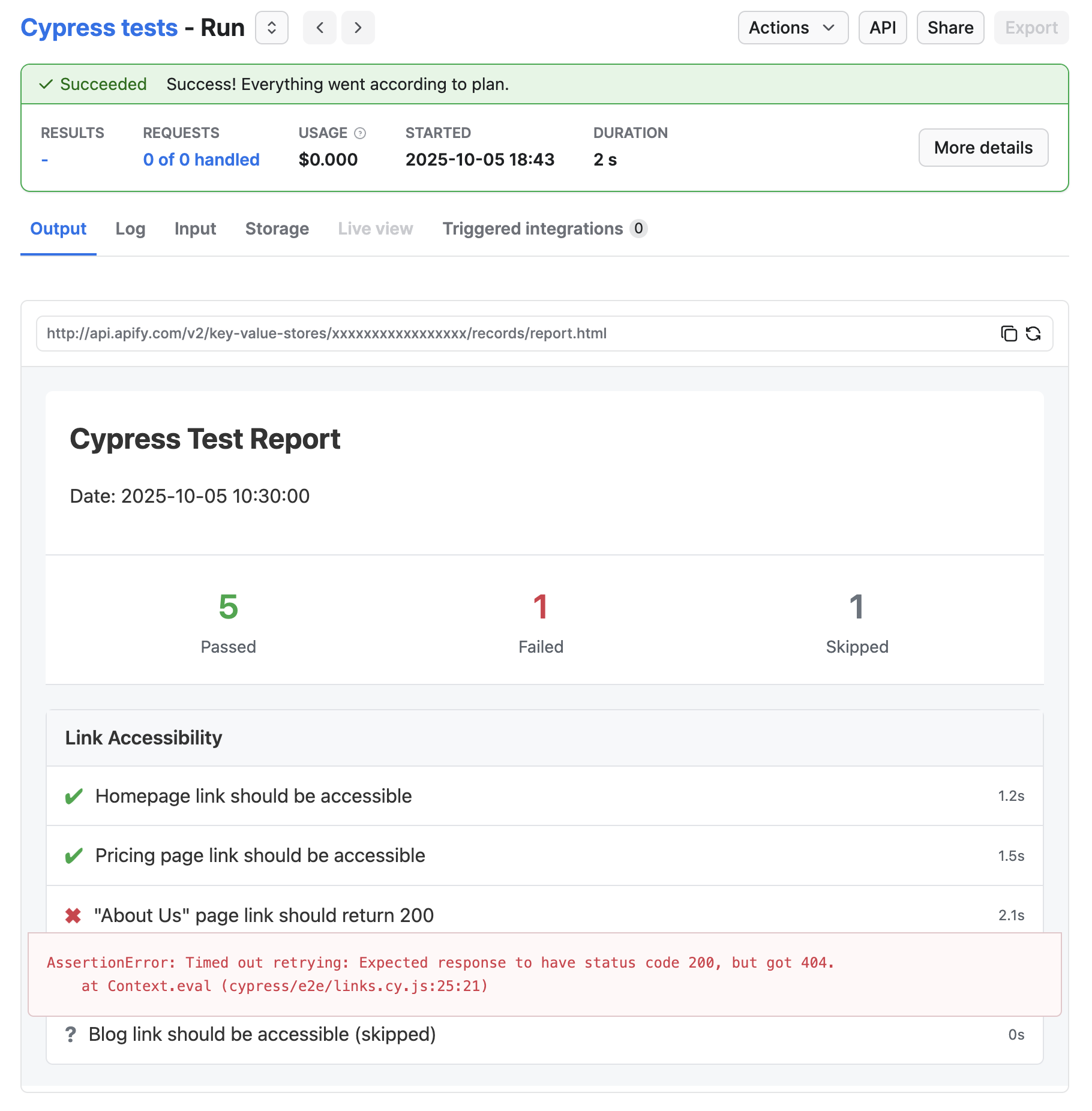Click the Succeeded status checkmark

46,85
